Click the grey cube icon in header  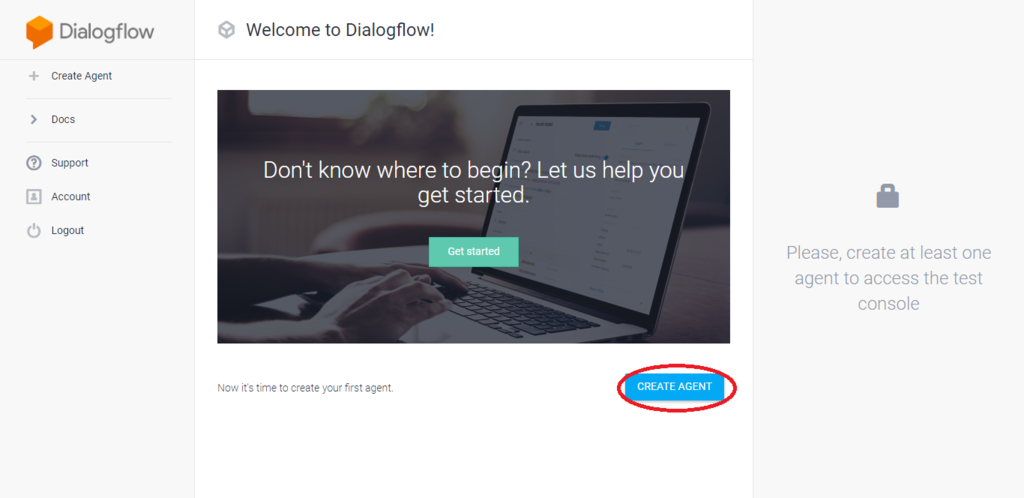coord(226,30)
